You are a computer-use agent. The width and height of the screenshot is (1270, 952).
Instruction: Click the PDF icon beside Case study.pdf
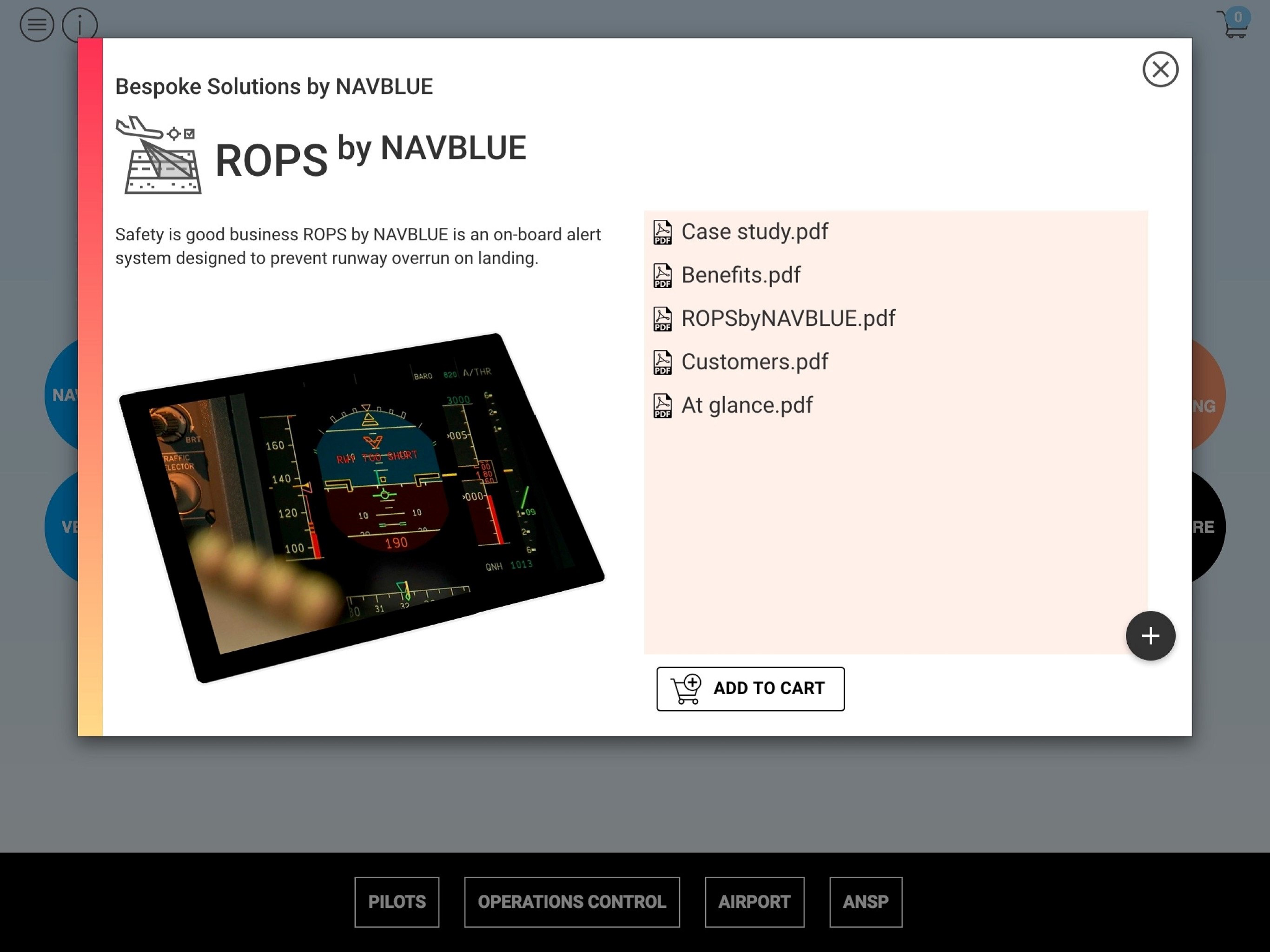pyautogui.click(x=662, y=232)
